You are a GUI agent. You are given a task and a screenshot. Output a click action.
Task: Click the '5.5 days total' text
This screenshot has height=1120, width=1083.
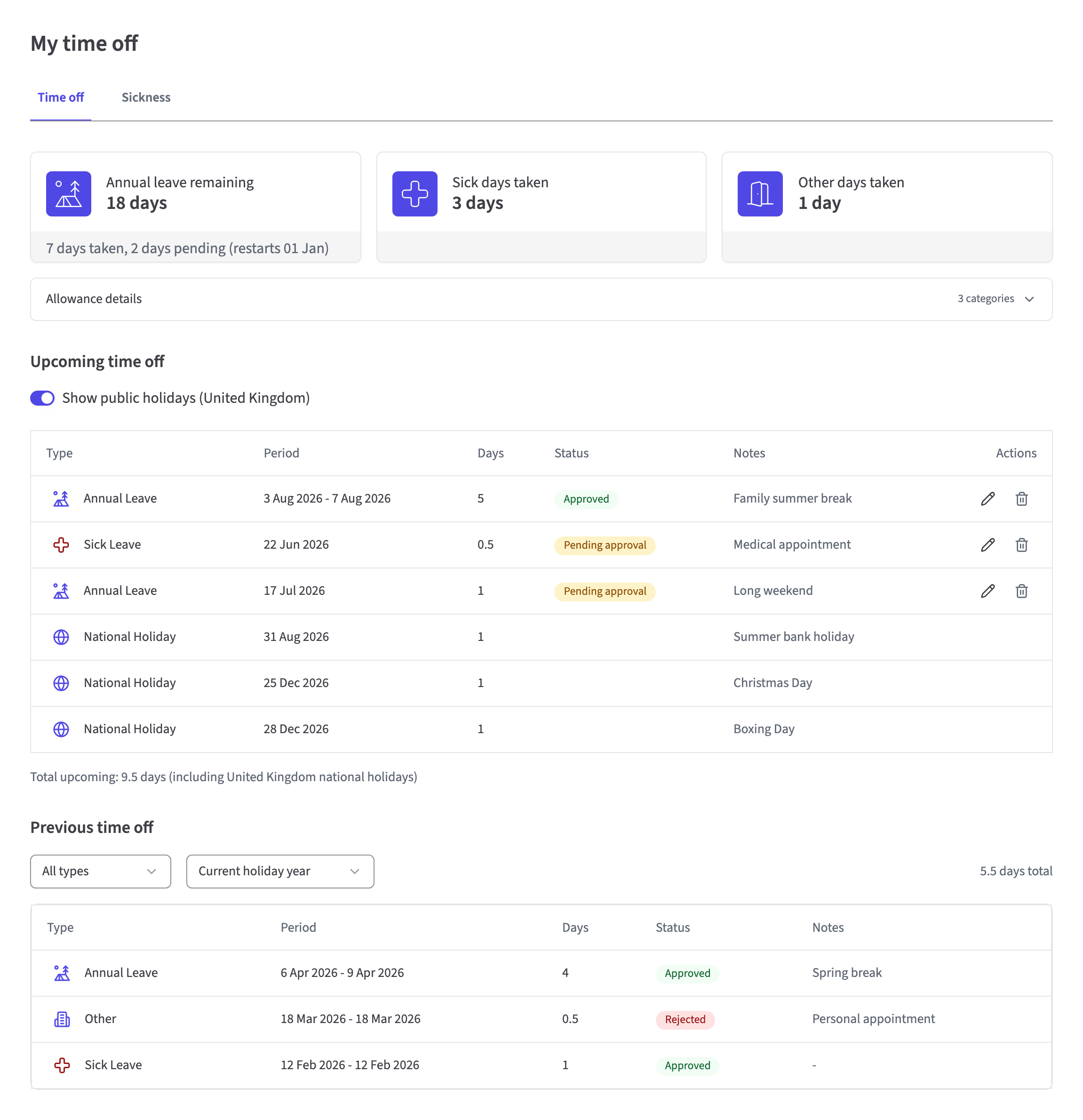tap(1016, 872)
